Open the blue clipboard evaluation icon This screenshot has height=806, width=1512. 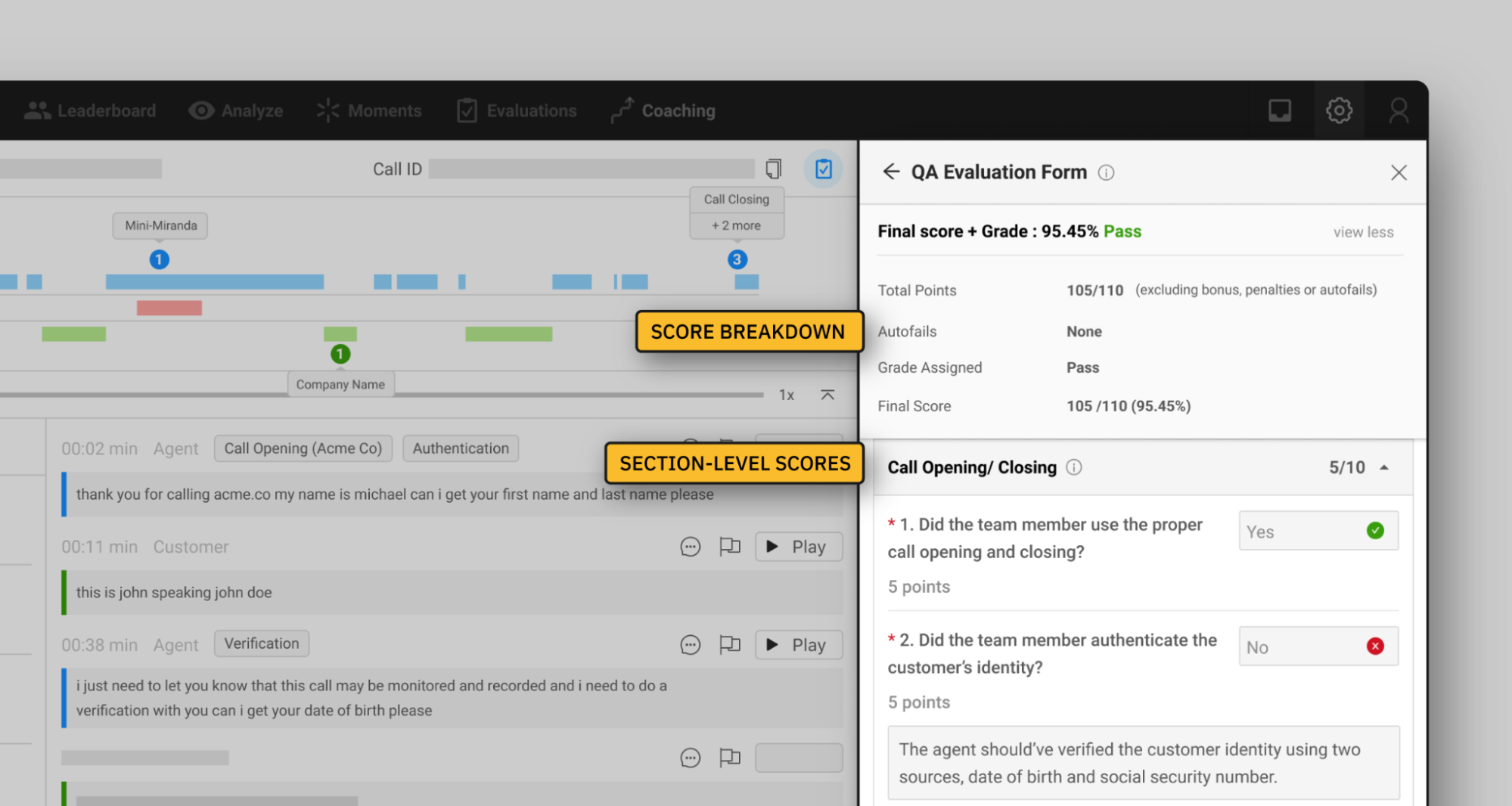click(x=824, y=169)
